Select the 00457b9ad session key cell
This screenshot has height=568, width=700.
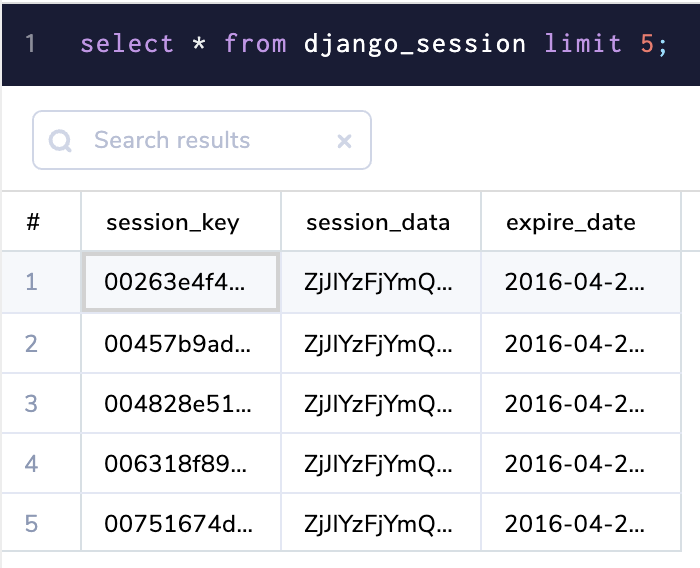point(180,343)
